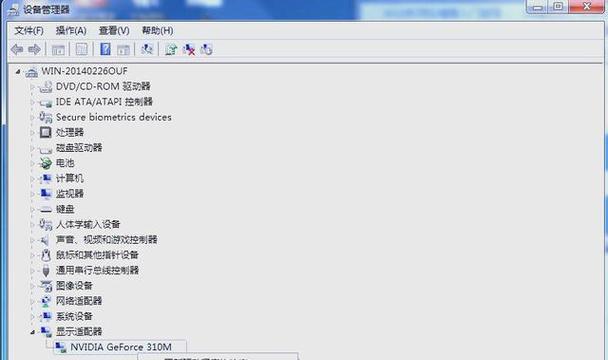Viewport: 608px width, 360px height.
Task: Expand the 网络适配器 node
Action: click(x=33, y=301)
